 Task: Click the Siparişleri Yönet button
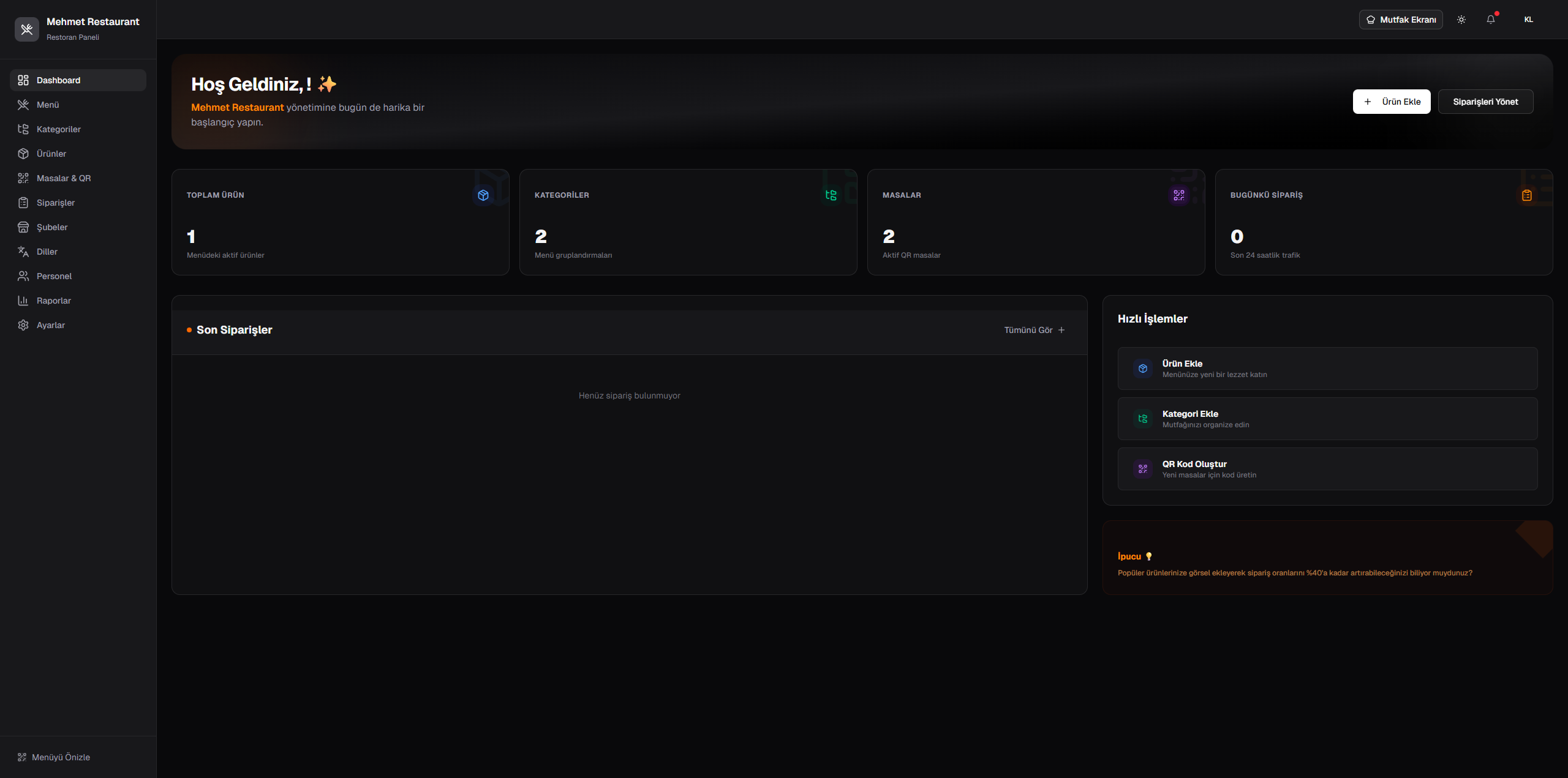tap(1485, 102)
